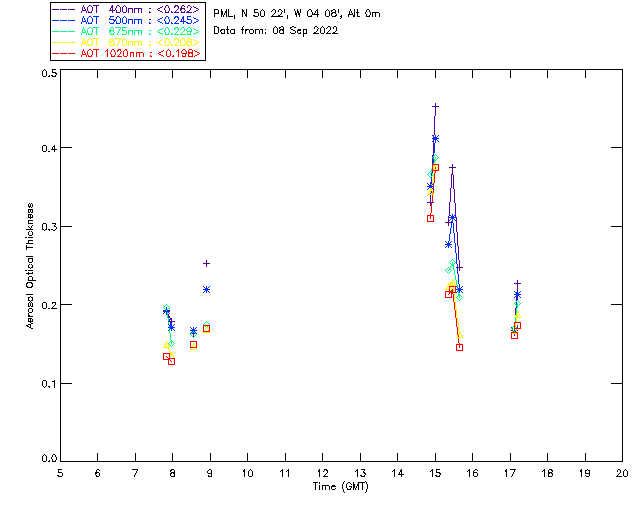The height and width of the screenshot is (512, 640).
Task: Click the PML station coordinates title text
Action: click(x=297, y=14)
